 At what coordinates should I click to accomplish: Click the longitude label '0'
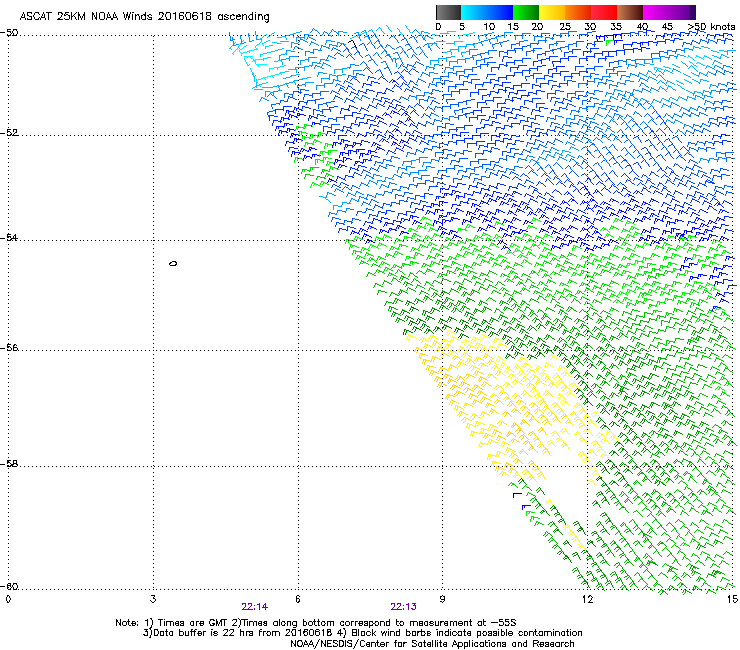(x=8, y=599)
